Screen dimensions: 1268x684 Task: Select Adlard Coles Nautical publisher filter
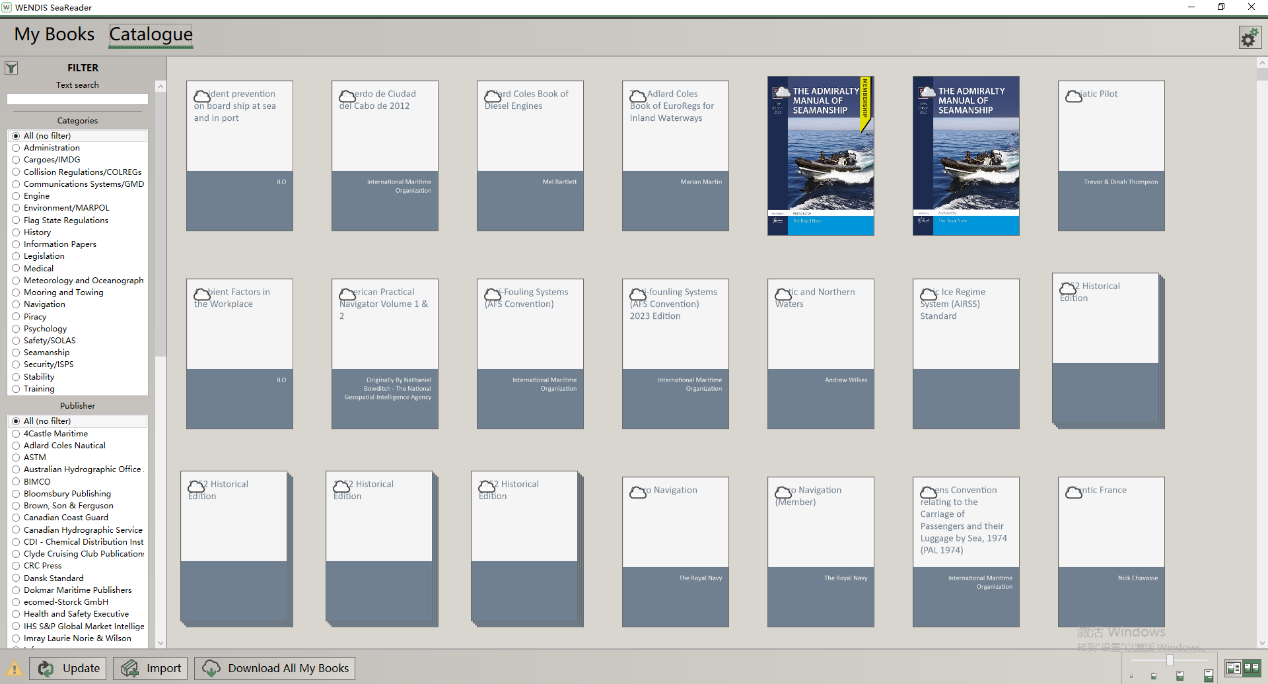[16, 445]
